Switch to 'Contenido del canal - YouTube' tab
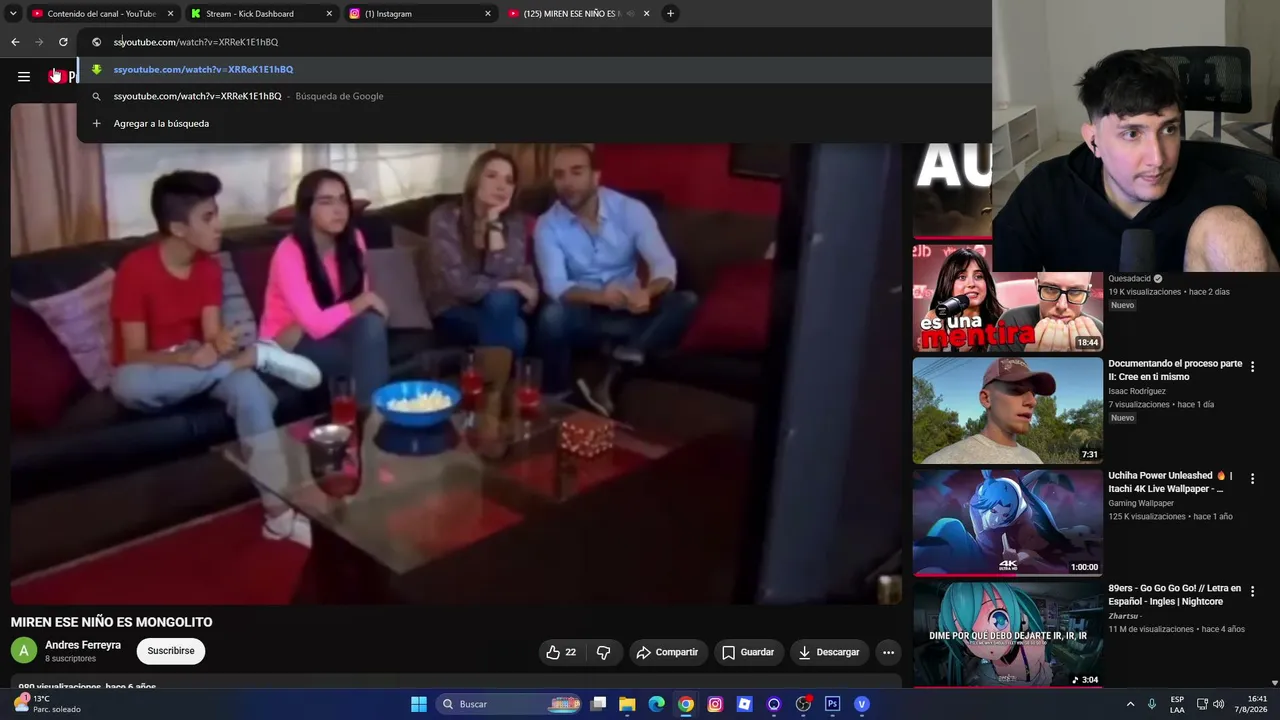Viewport: 1280px width, 720px height. pos(102,14)
